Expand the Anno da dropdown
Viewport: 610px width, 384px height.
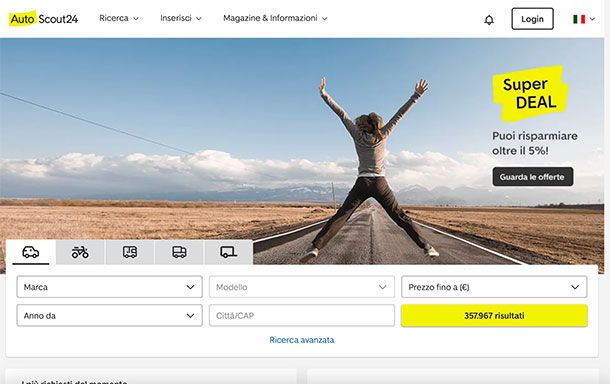pyautogui.click(x=109, y=316)
